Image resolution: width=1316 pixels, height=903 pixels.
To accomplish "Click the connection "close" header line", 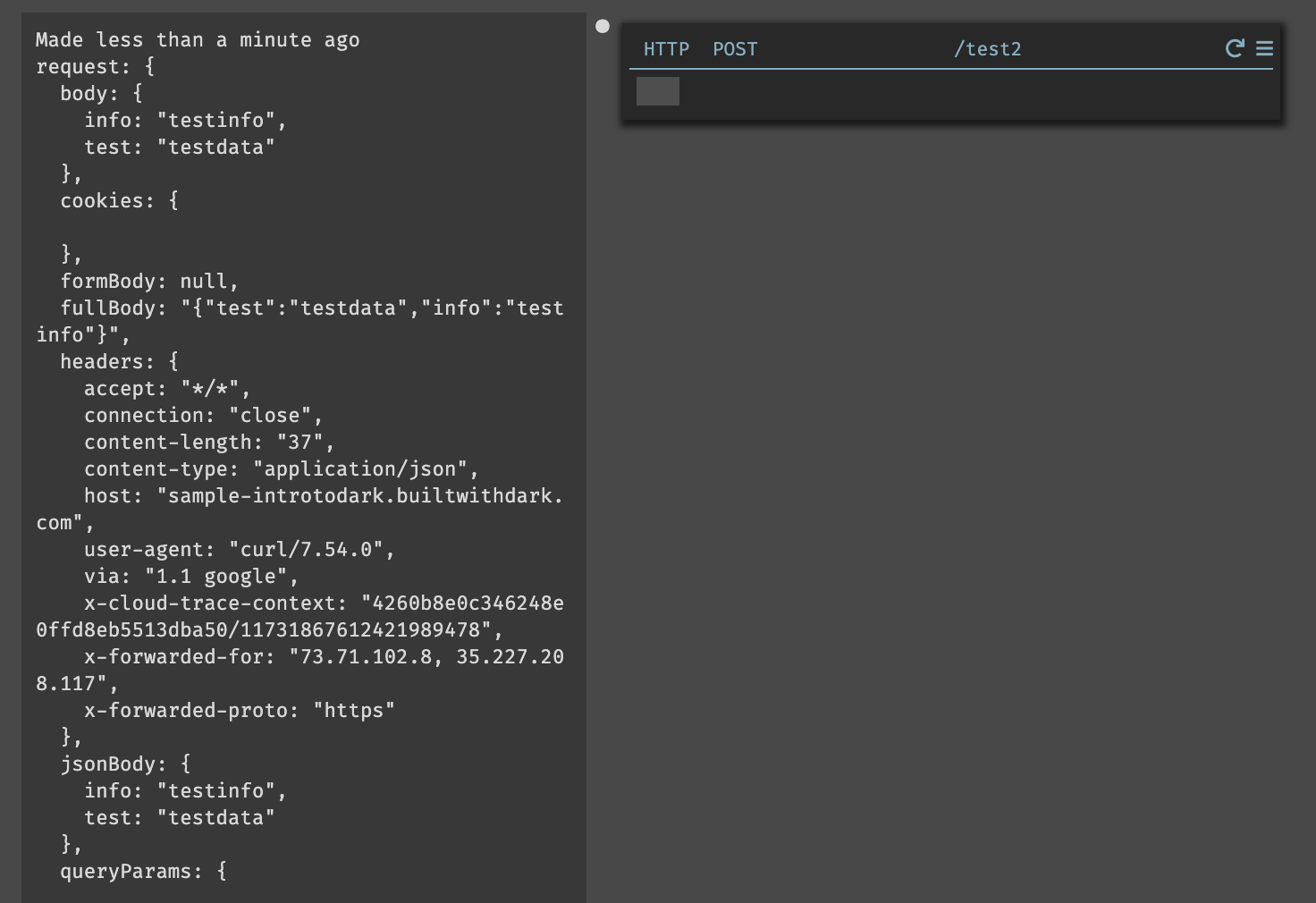I will tap(203, 416).
